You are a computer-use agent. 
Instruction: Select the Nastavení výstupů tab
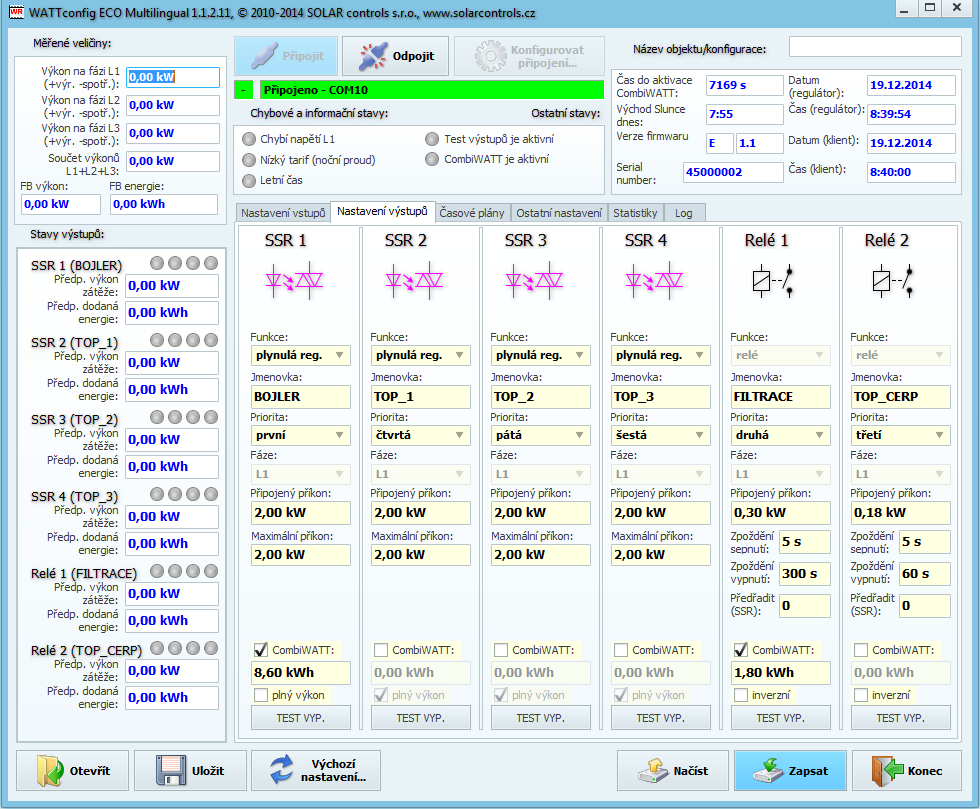pyautogui.click(x=382, y=211)
